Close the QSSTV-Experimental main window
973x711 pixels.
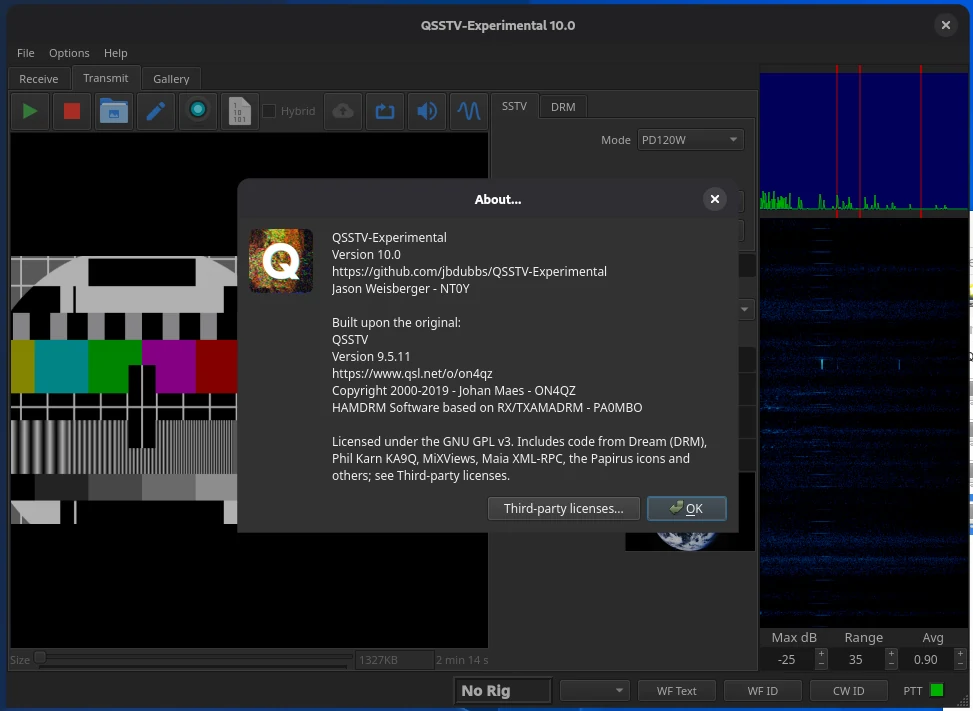945,25
